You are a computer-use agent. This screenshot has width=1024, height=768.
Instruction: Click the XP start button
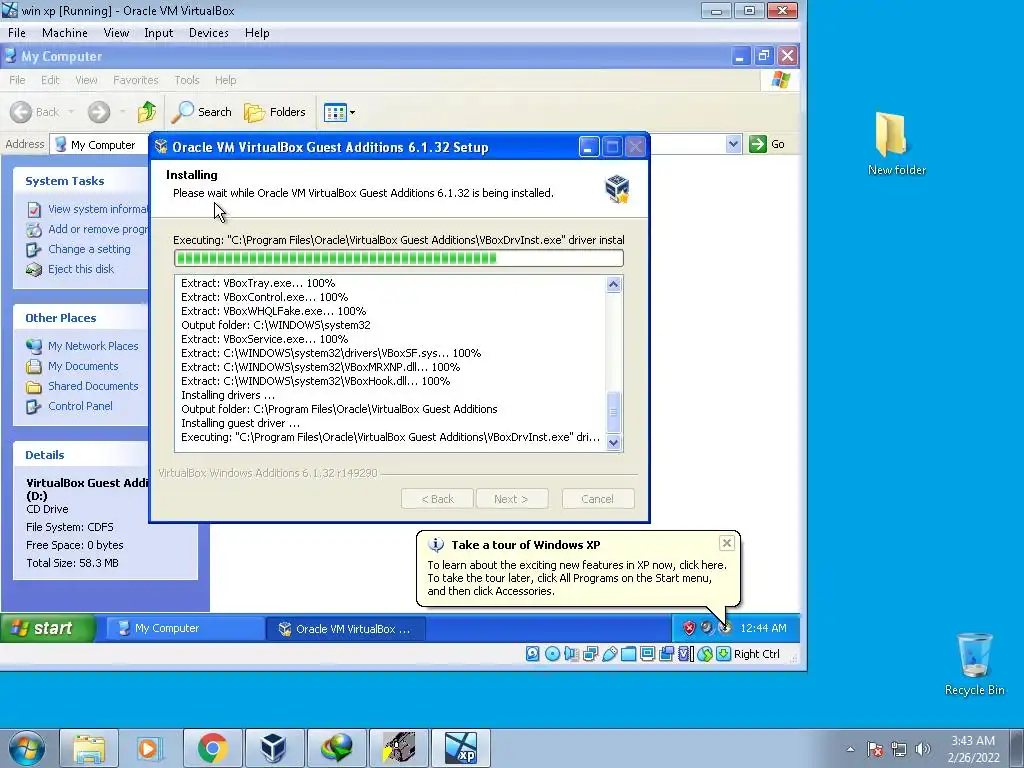48,628
